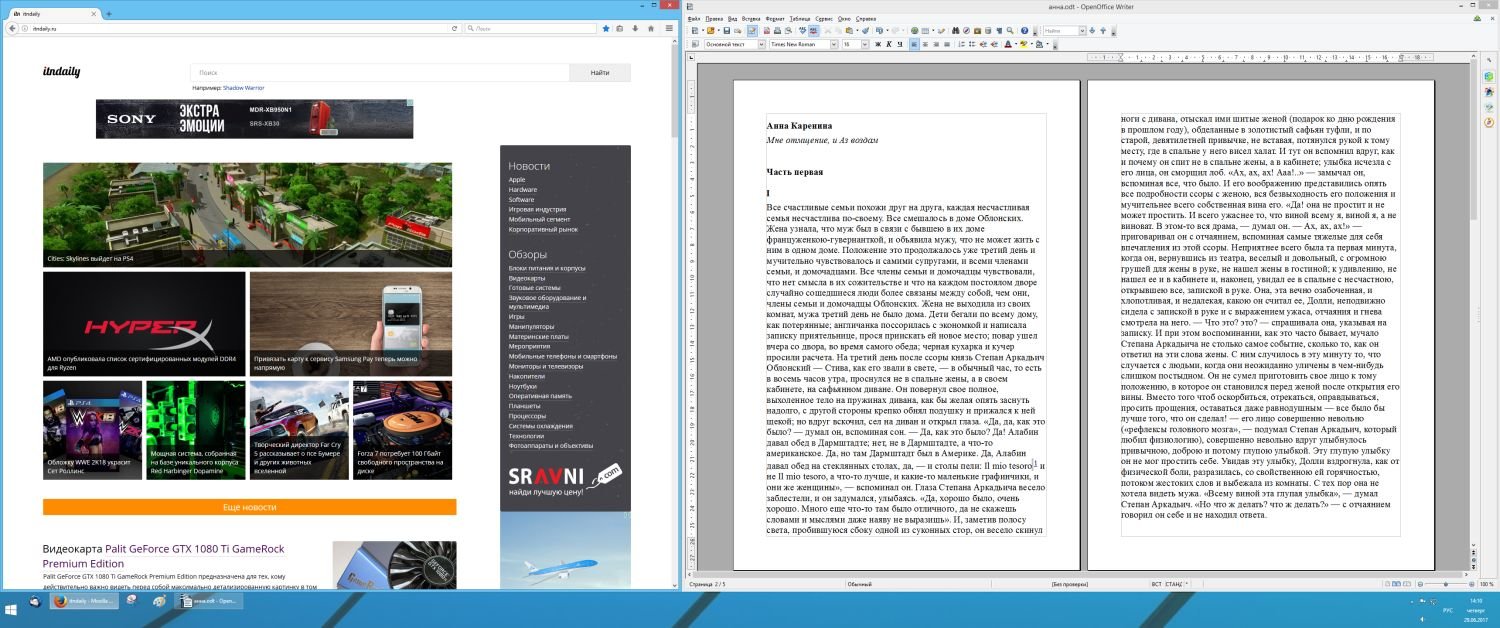Click the Export as PDF icon
The width and height of the screenshot is (1500, 628).
[x=766, y=31]
